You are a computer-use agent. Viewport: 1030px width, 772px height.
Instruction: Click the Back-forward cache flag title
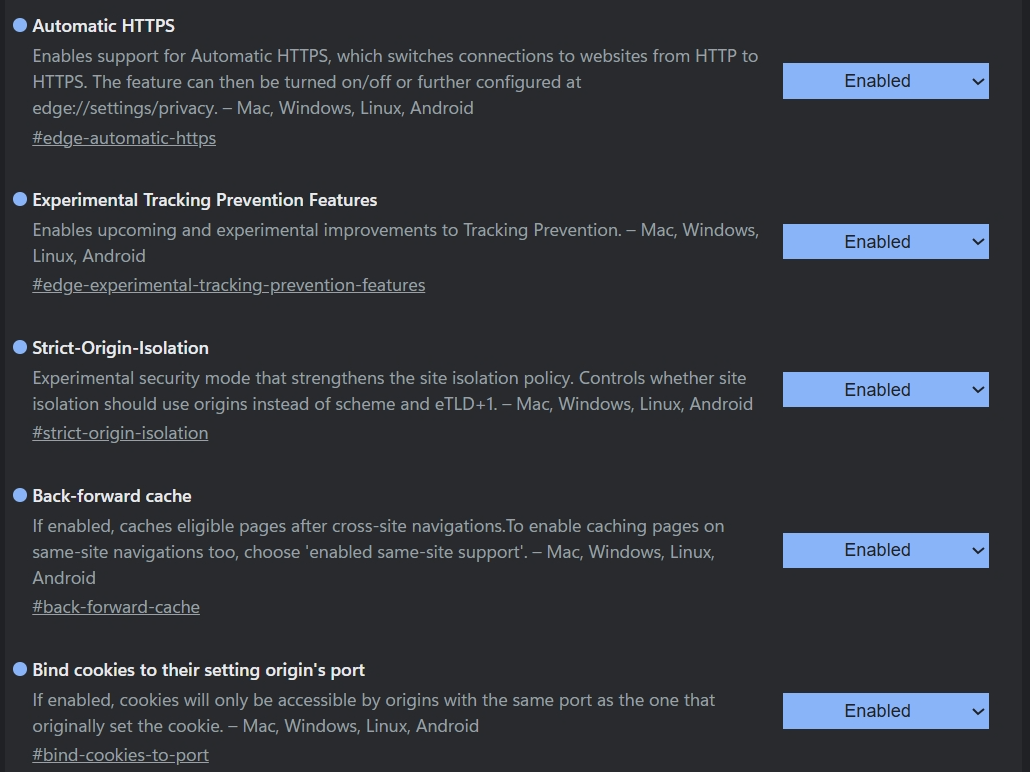tap(112, 495)
